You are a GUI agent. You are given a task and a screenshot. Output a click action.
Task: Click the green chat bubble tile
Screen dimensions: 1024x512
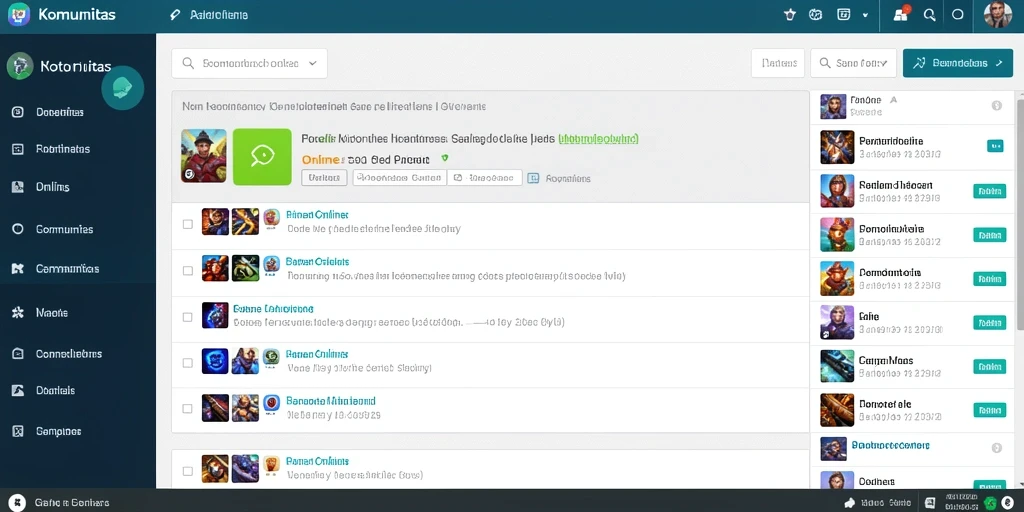(x=262, y=157)
